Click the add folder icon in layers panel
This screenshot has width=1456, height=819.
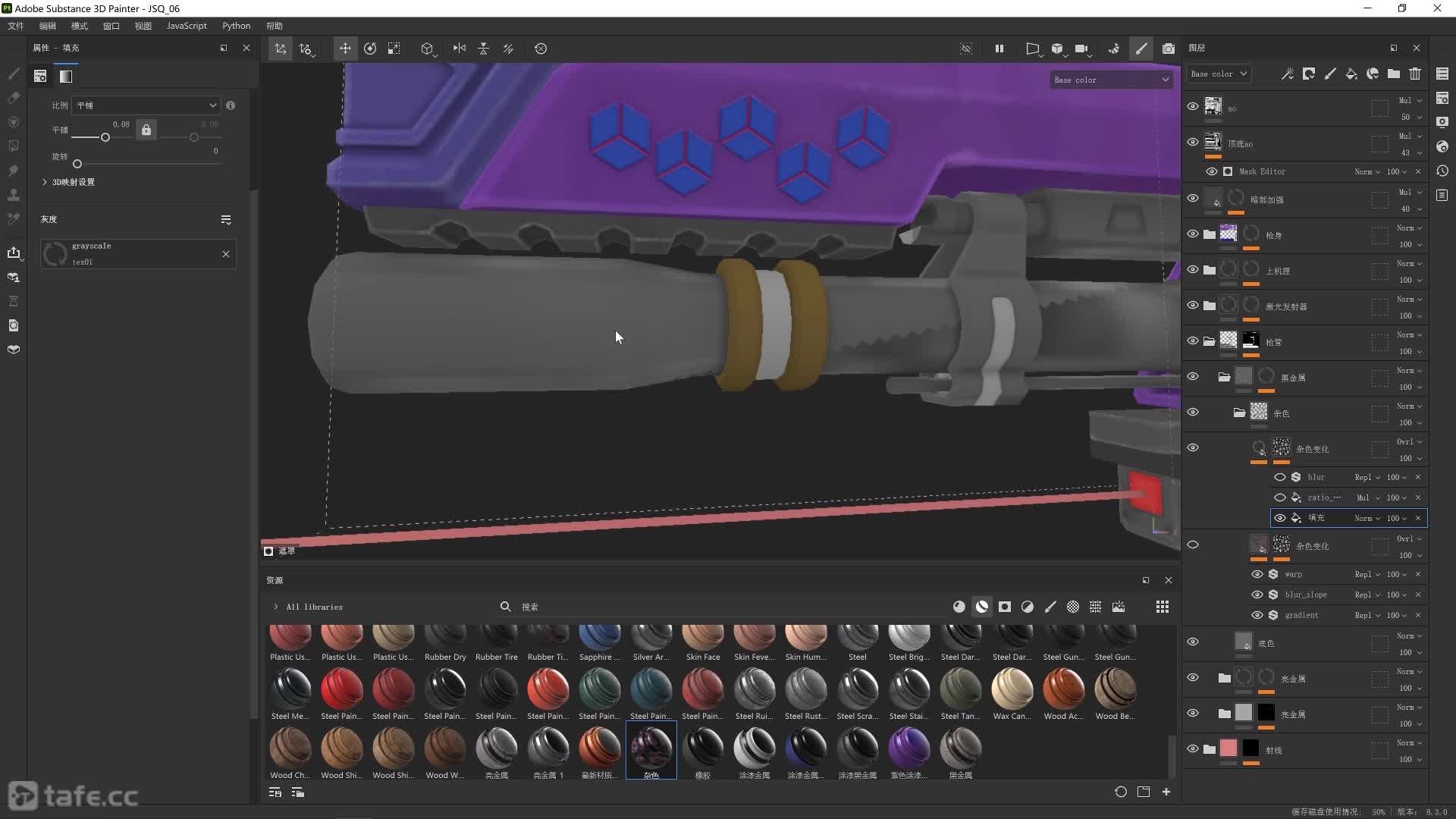click(x=1394, y=74)
